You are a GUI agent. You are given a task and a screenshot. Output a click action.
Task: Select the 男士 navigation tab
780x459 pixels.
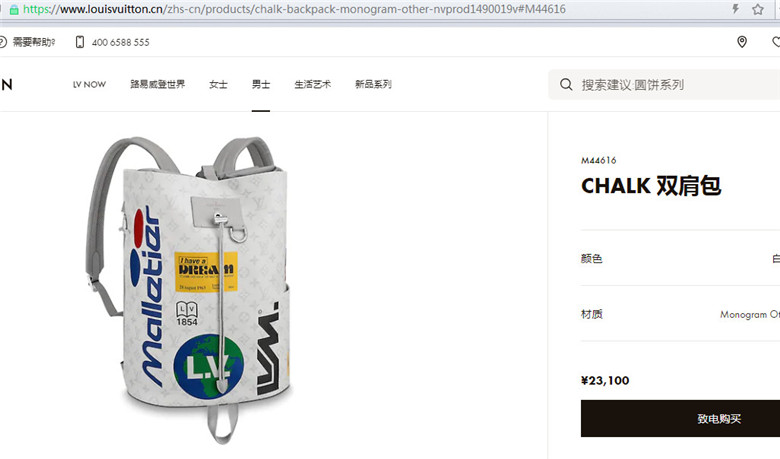tap(261, 85)
